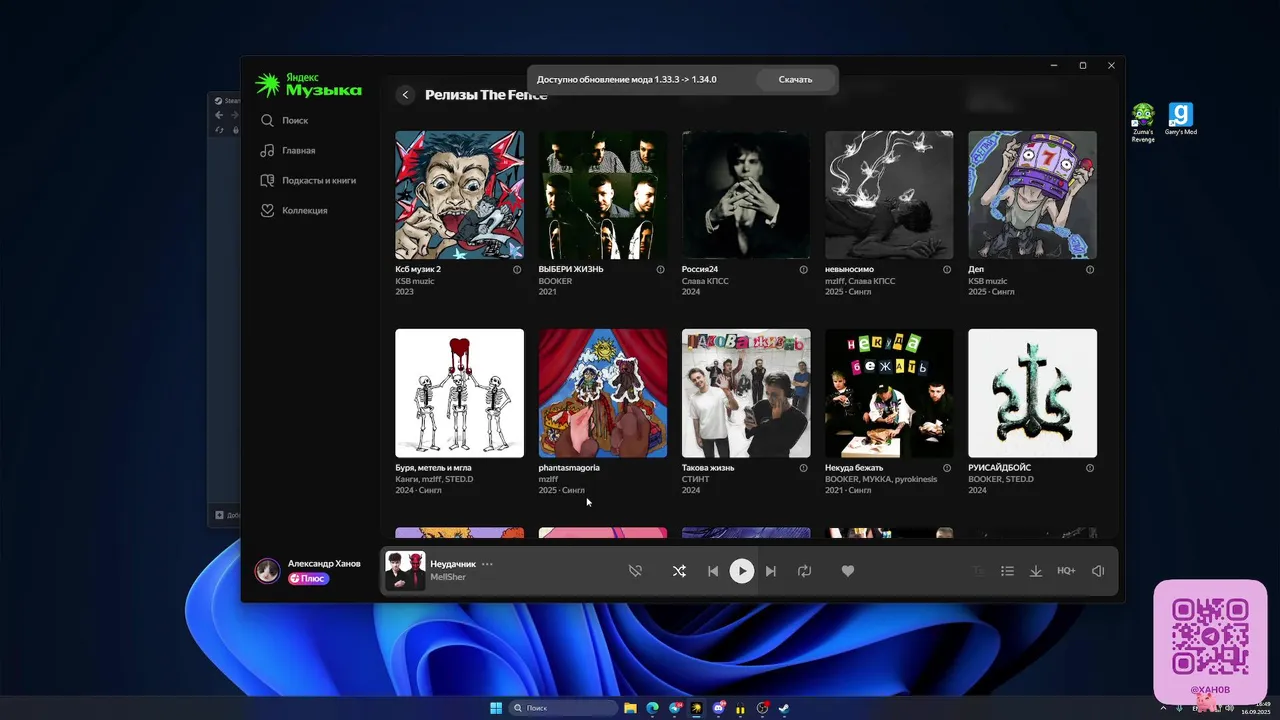The width and height of the screenshot is (1280, 720).
Task: Open album Ксб музик 2 cover
Action: (459, 195)
